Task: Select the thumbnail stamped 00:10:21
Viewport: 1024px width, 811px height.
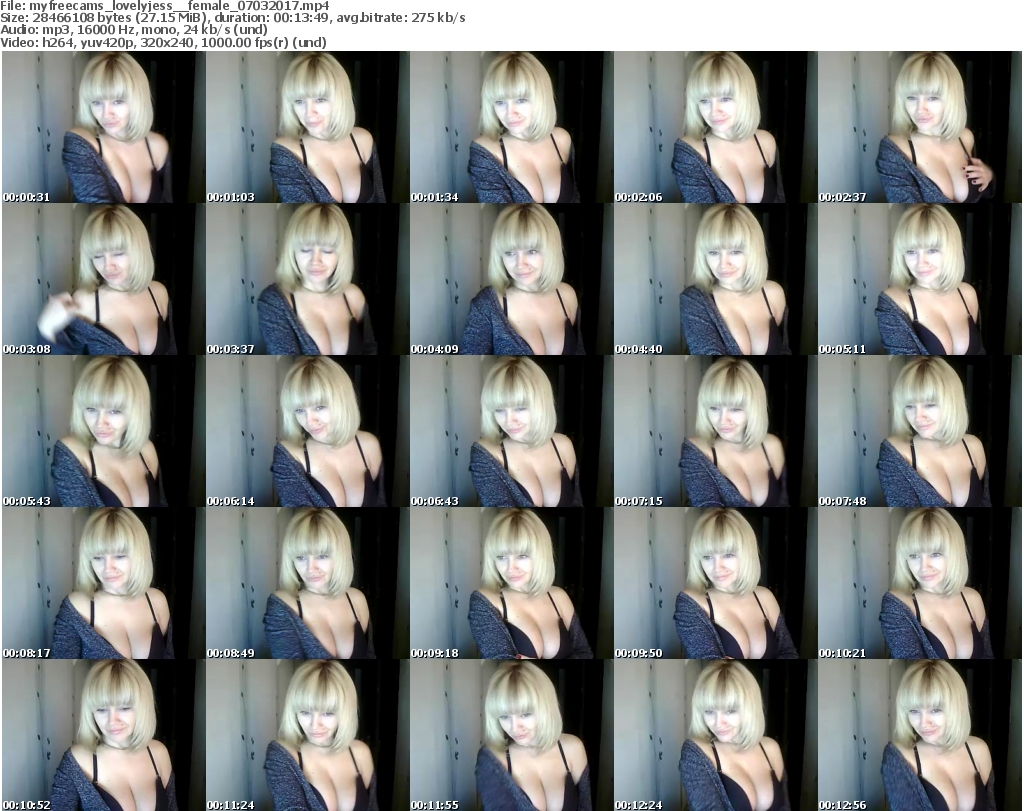Action: 920,583
